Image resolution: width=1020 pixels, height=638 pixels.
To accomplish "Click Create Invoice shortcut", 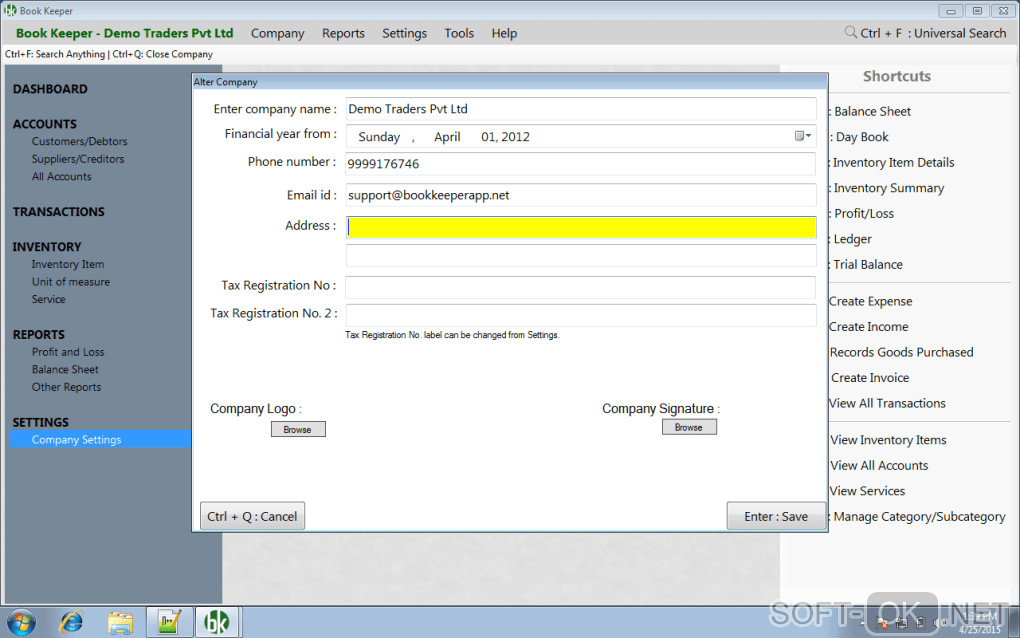I will point(870,377).
